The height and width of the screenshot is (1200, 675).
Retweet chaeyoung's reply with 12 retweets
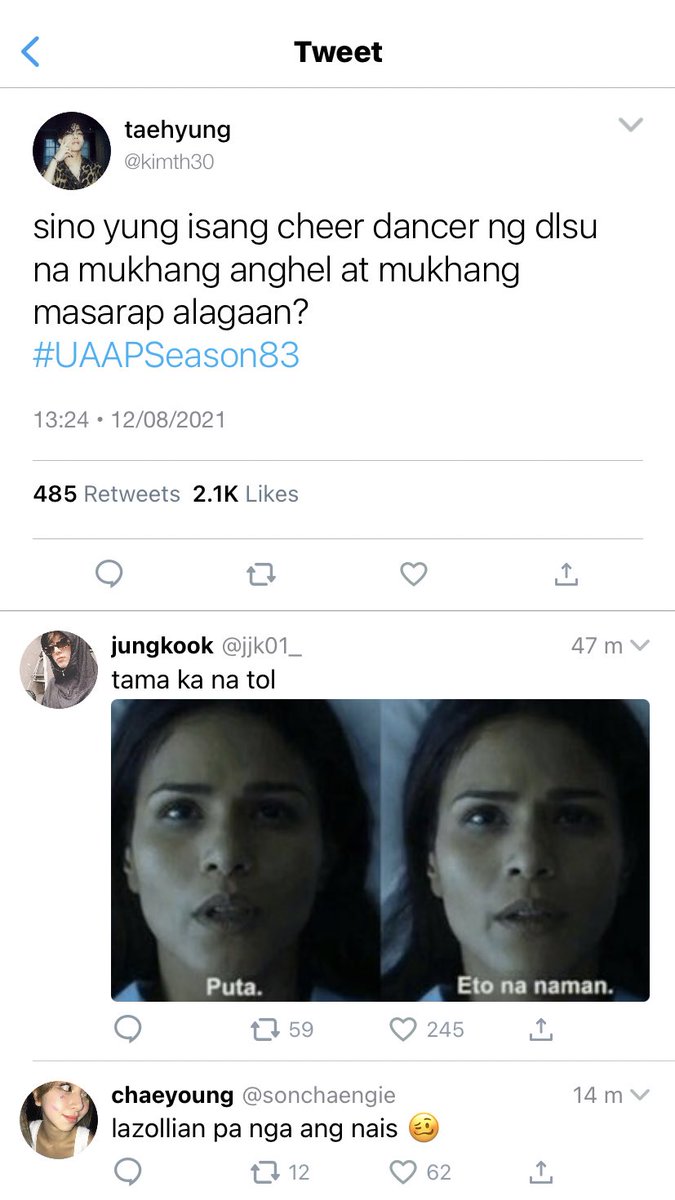280,1171
